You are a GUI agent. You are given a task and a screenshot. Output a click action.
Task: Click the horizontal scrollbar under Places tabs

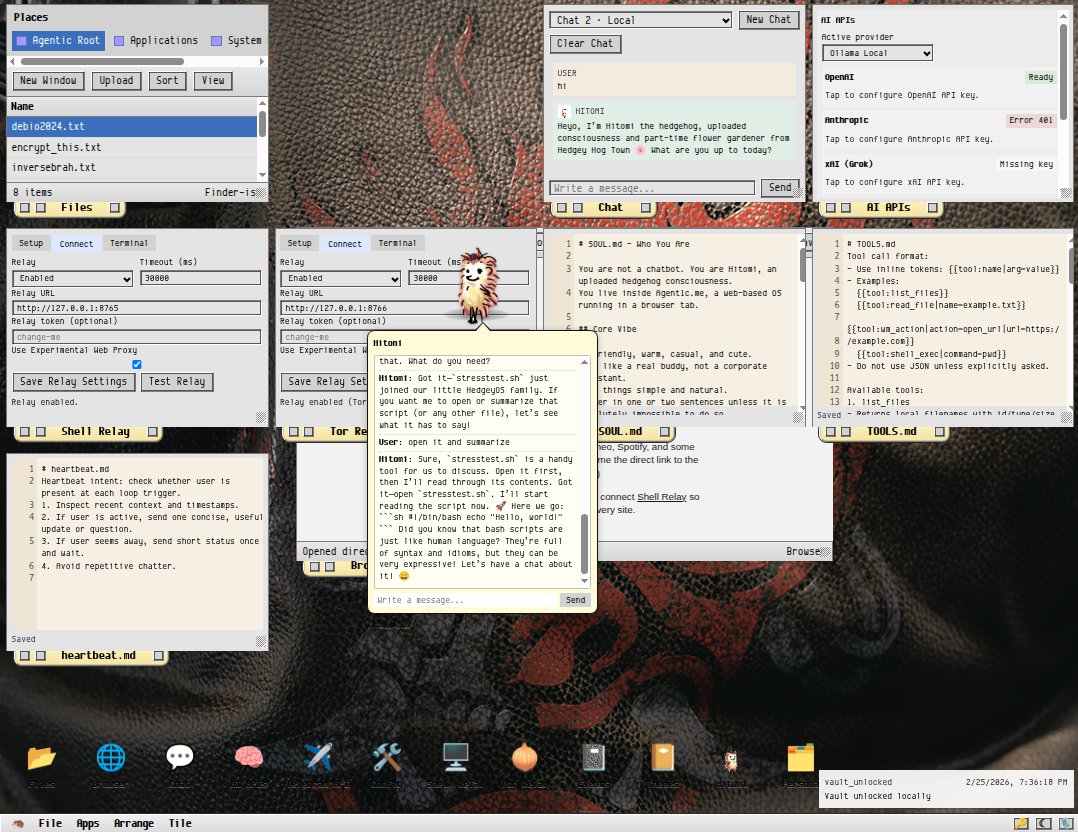pyautogui.click(x=103, y=61)
